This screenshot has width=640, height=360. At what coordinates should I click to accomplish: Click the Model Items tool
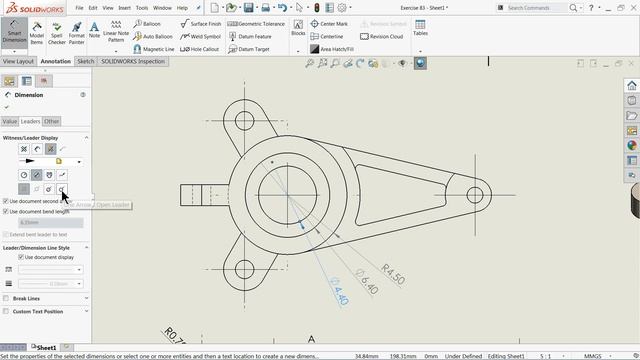(37, 33)
